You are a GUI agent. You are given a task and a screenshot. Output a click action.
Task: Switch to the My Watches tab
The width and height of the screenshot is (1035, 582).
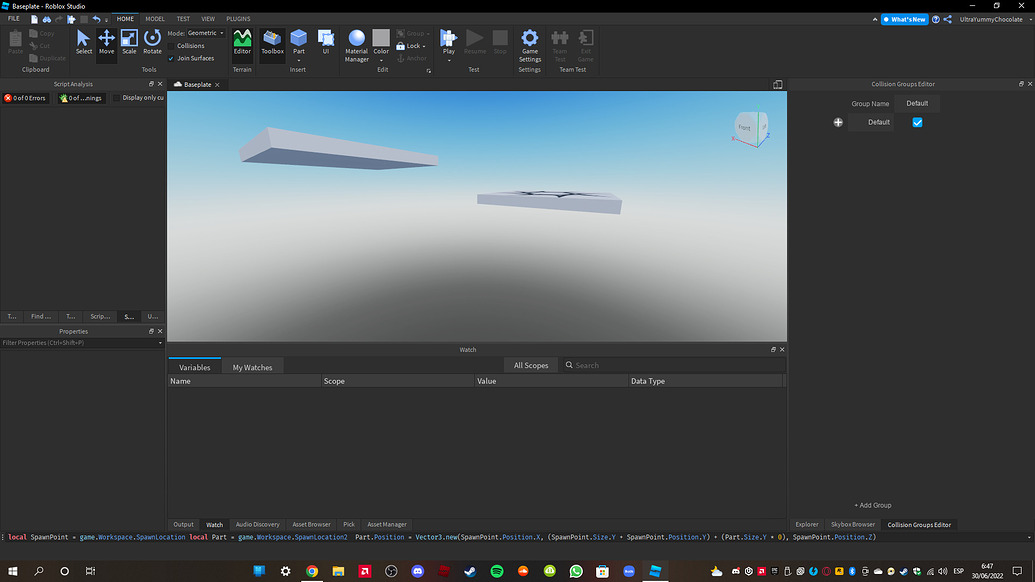click(x=252, y=367)
